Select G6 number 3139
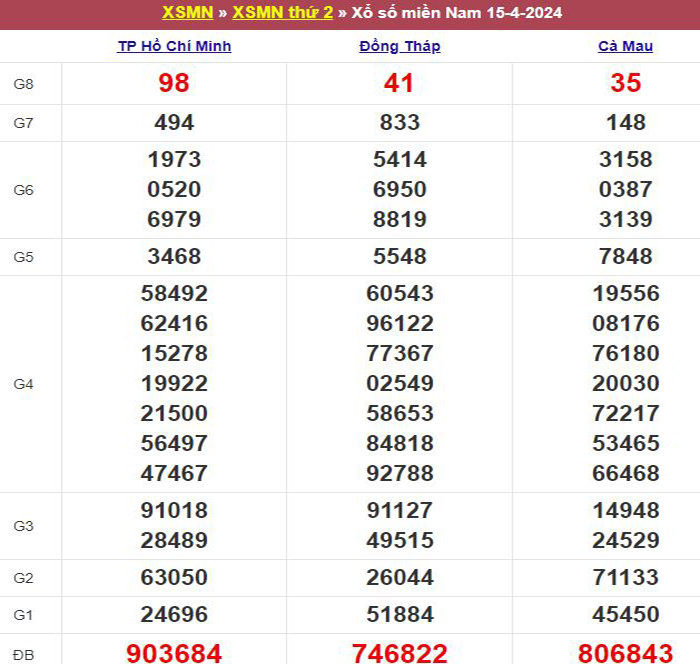The image size is (700, 664). [626, 219]
